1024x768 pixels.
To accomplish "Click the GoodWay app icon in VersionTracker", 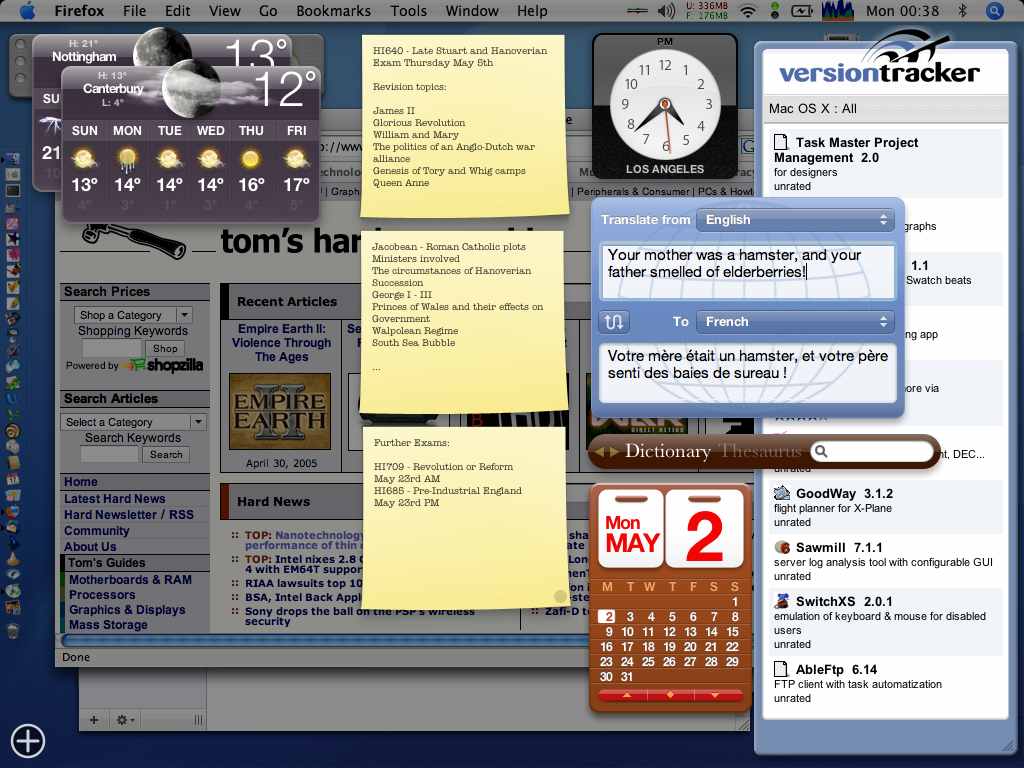I will [781, 493].
